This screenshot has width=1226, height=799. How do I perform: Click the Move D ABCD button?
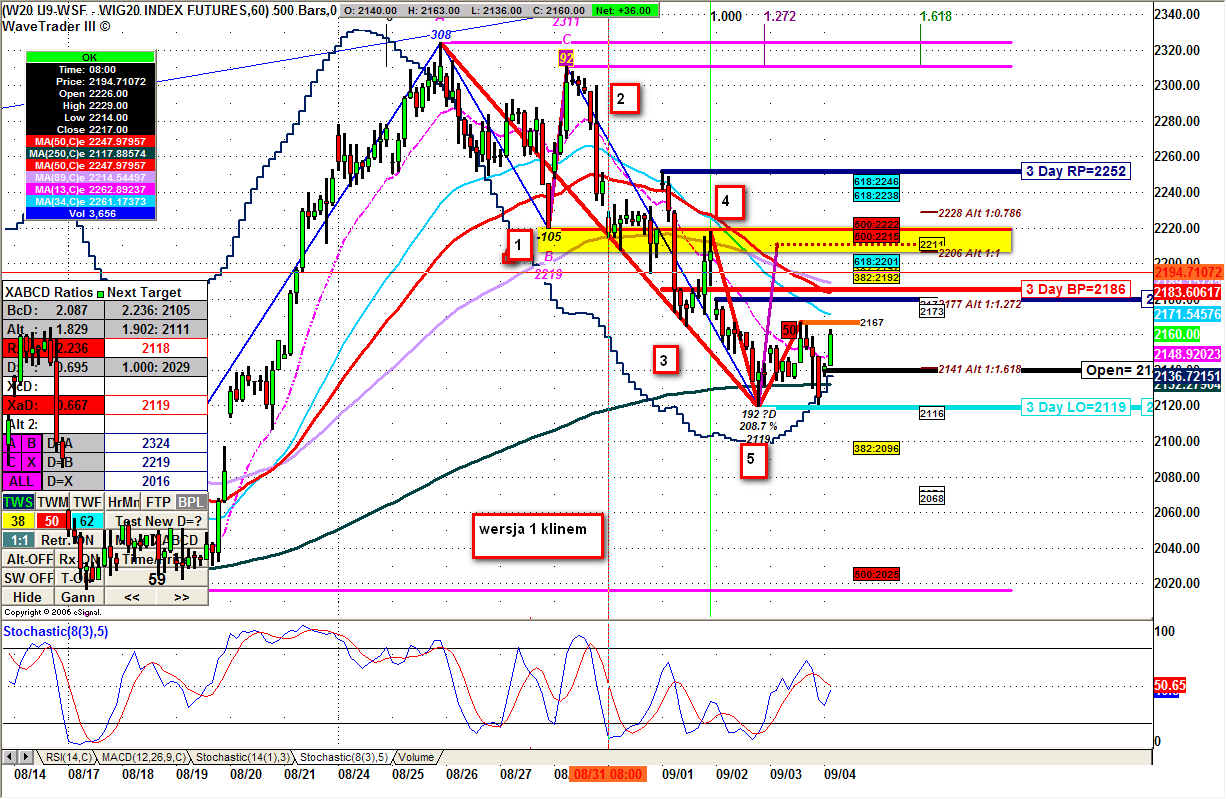click(x=156, y=539)
